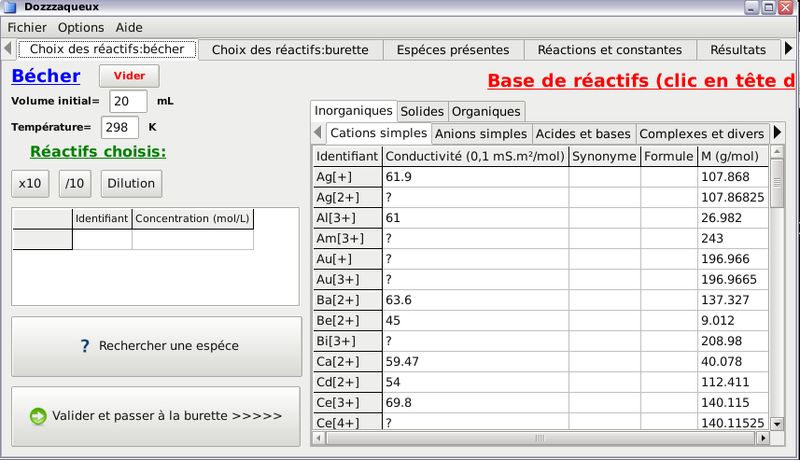Image resolution: width=800 pixels, height=460 pixels.
Task: Click the red Vider button
Action: click(x=129, y=76)
